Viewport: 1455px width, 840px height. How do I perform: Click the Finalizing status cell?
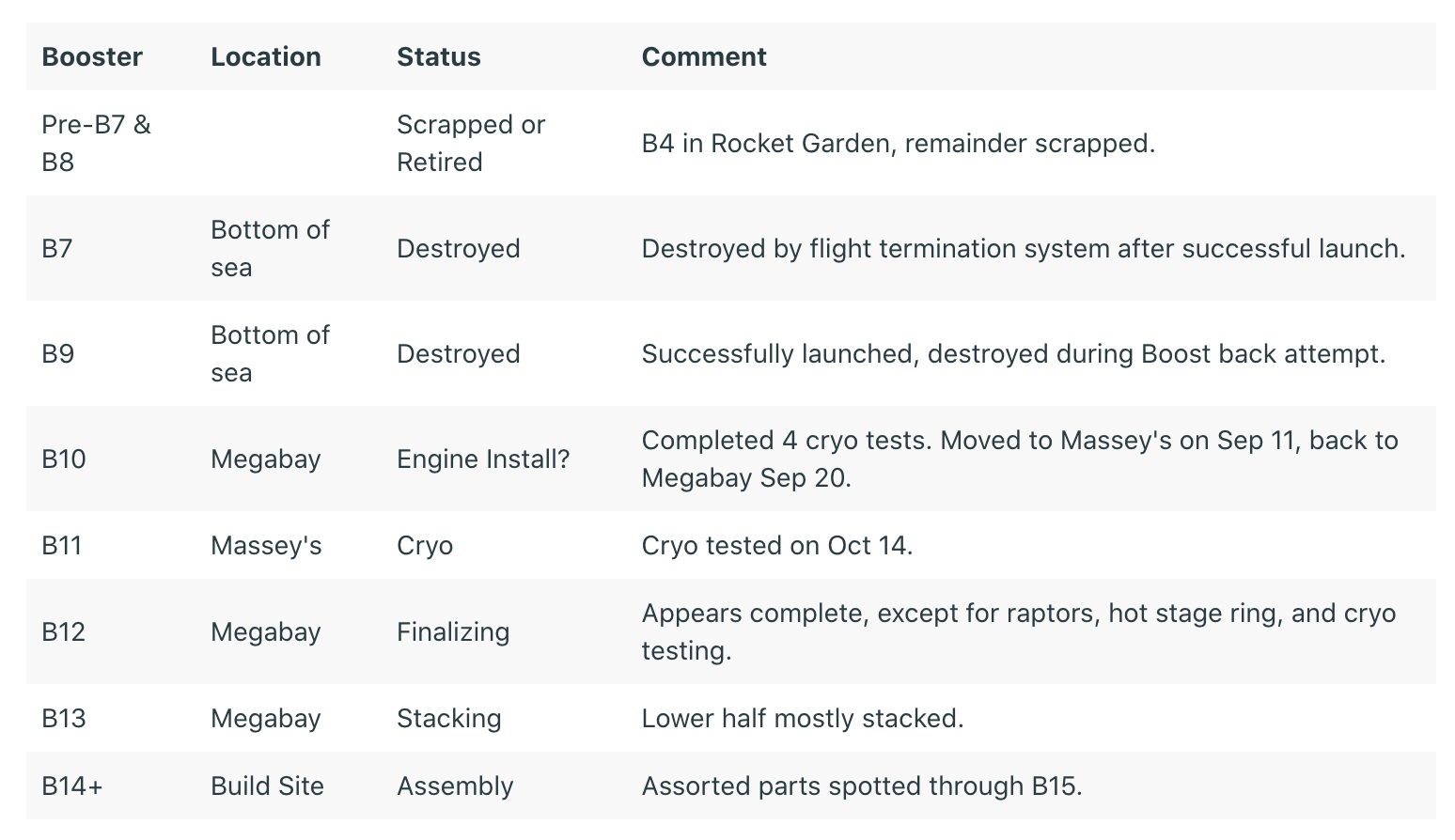(453, 632)
